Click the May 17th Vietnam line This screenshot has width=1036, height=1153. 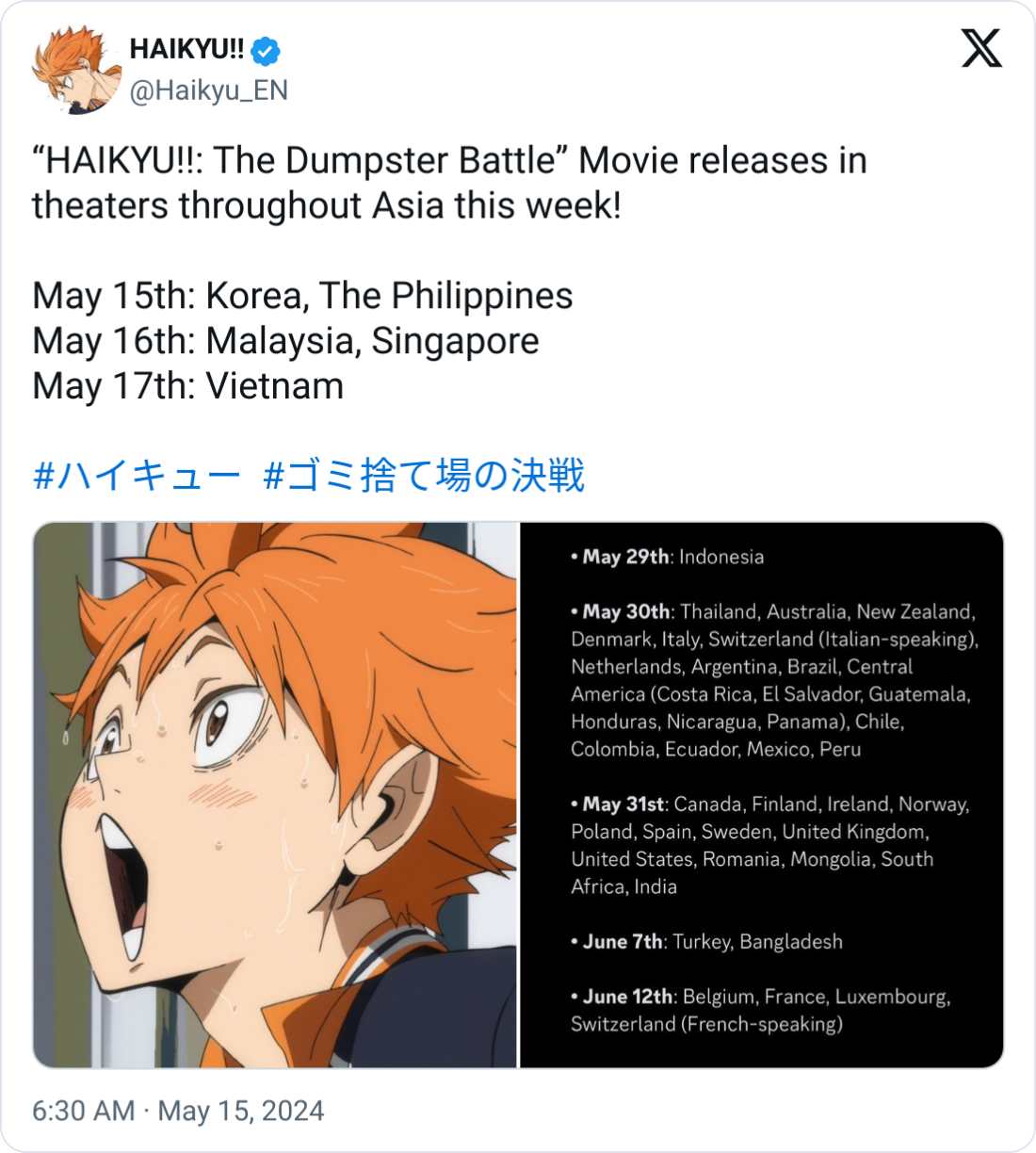tap(188, 386)
